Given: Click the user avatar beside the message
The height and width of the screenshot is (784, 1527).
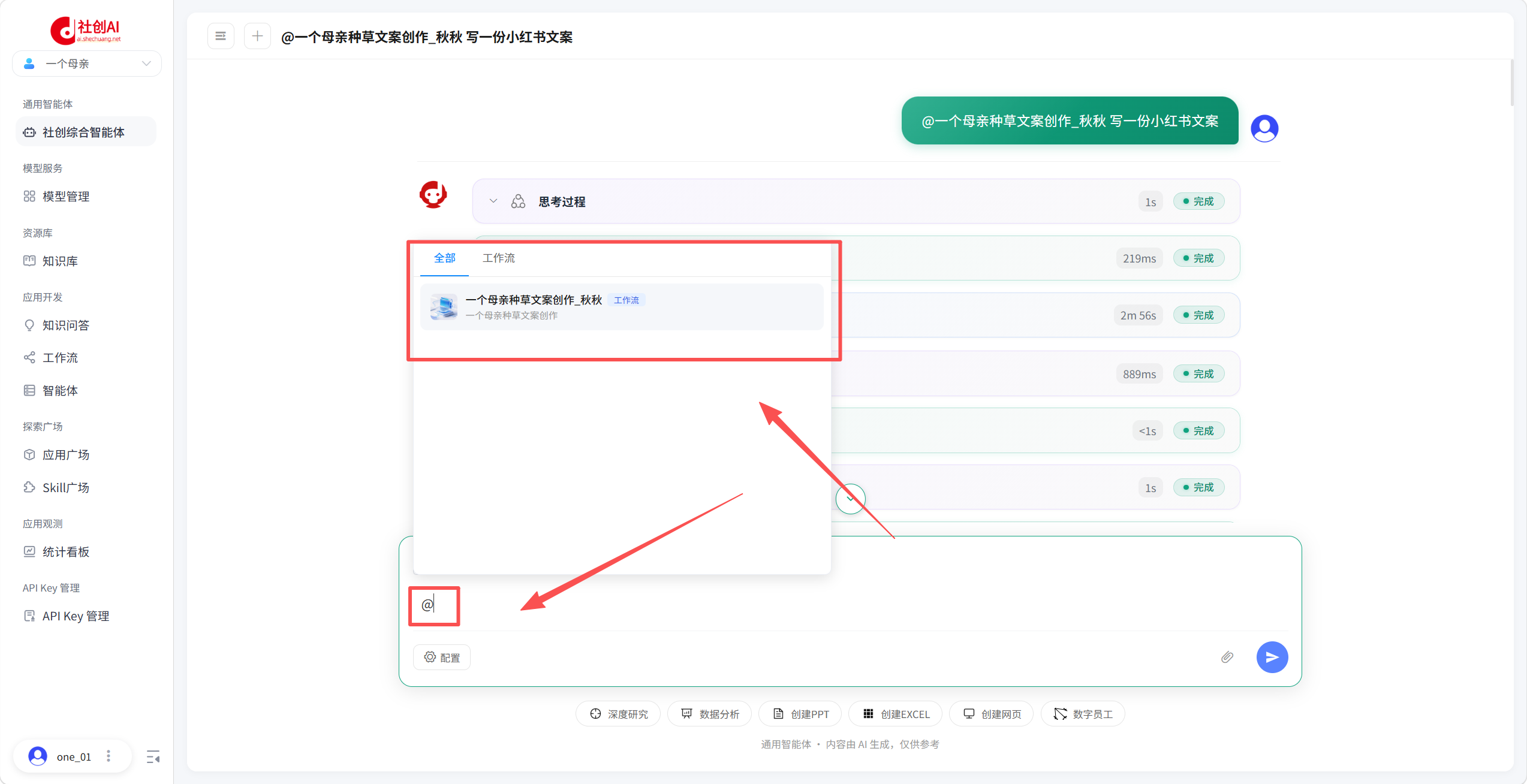Looking at the screenshot, I should (1264, 128).
